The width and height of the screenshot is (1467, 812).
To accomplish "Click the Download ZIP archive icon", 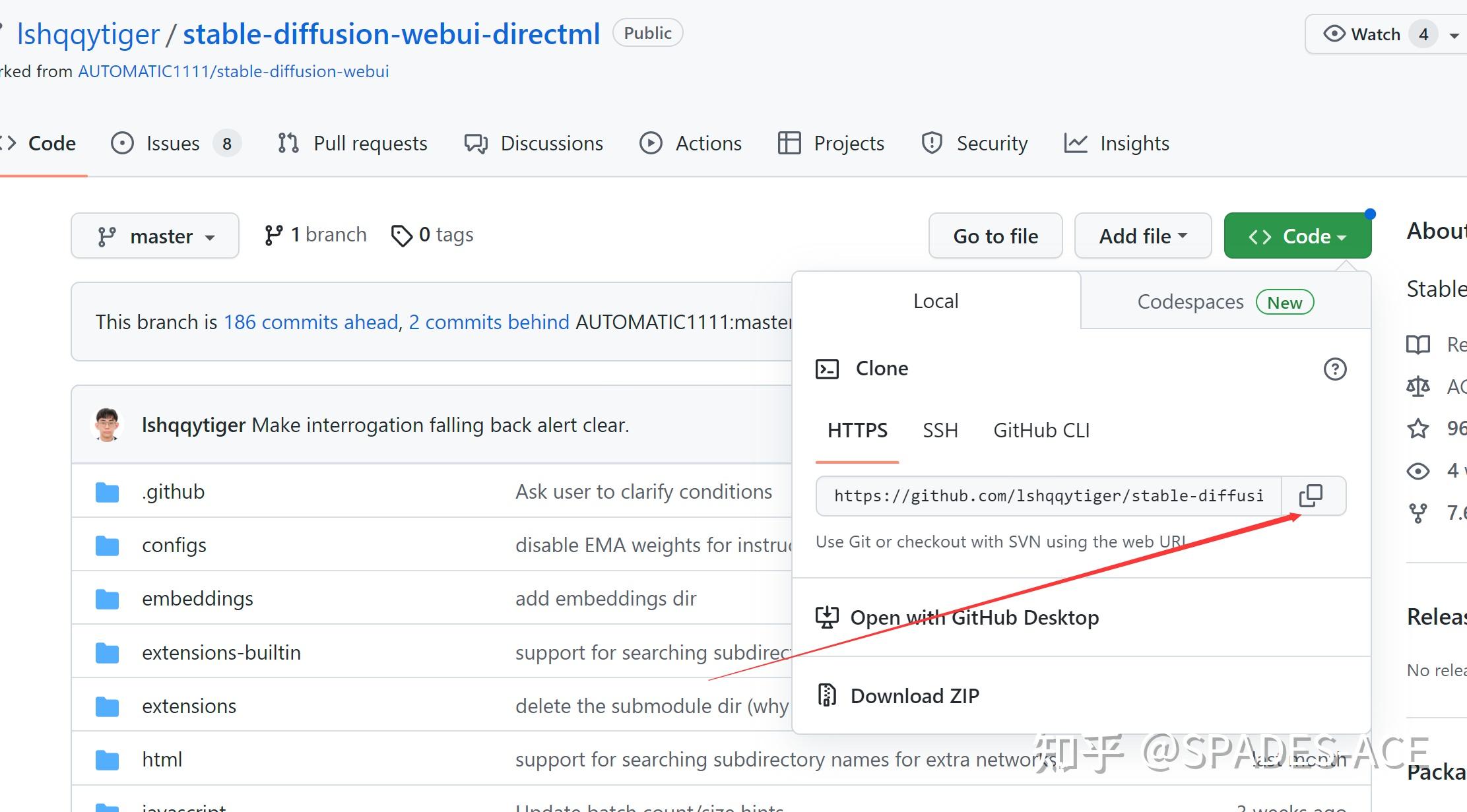I will tap(826, 695).
